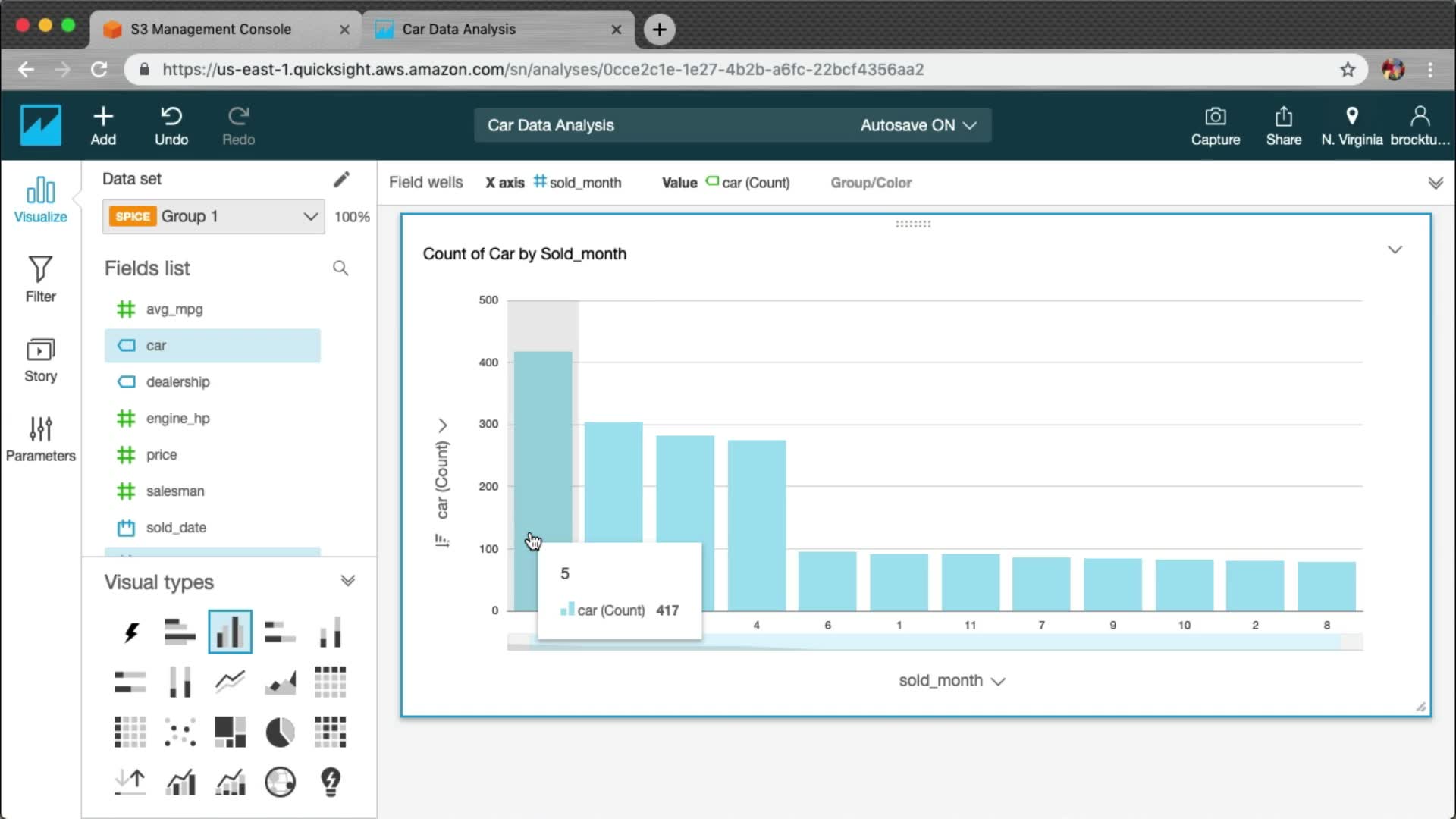Select the scatter plot visual type
This screenshot has width=1456, height=819.
click(180, 733)
